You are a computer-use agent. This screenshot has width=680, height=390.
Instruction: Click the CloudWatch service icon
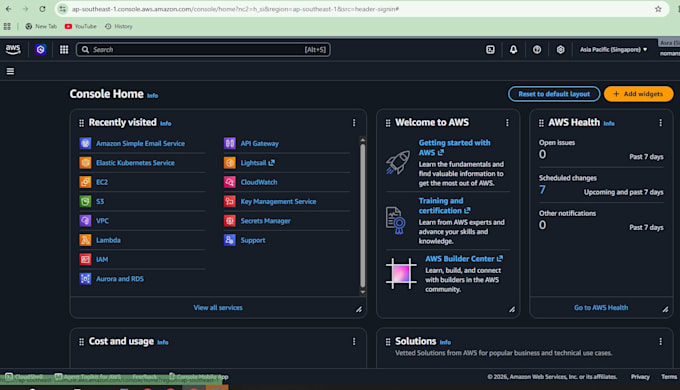(x=230, y=182)
